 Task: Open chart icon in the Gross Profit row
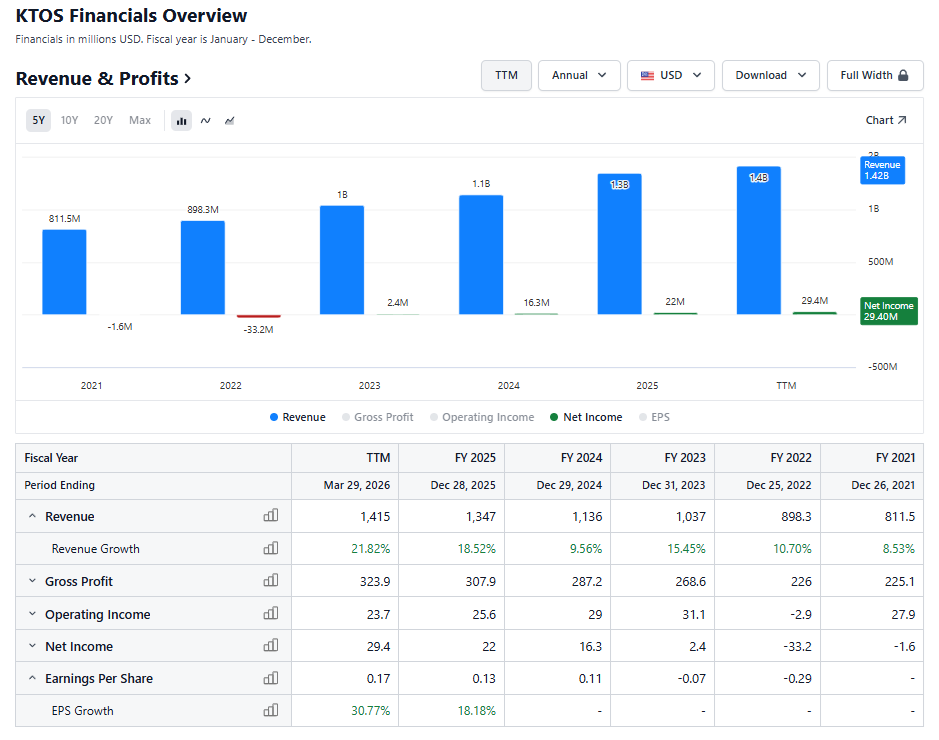271,580
